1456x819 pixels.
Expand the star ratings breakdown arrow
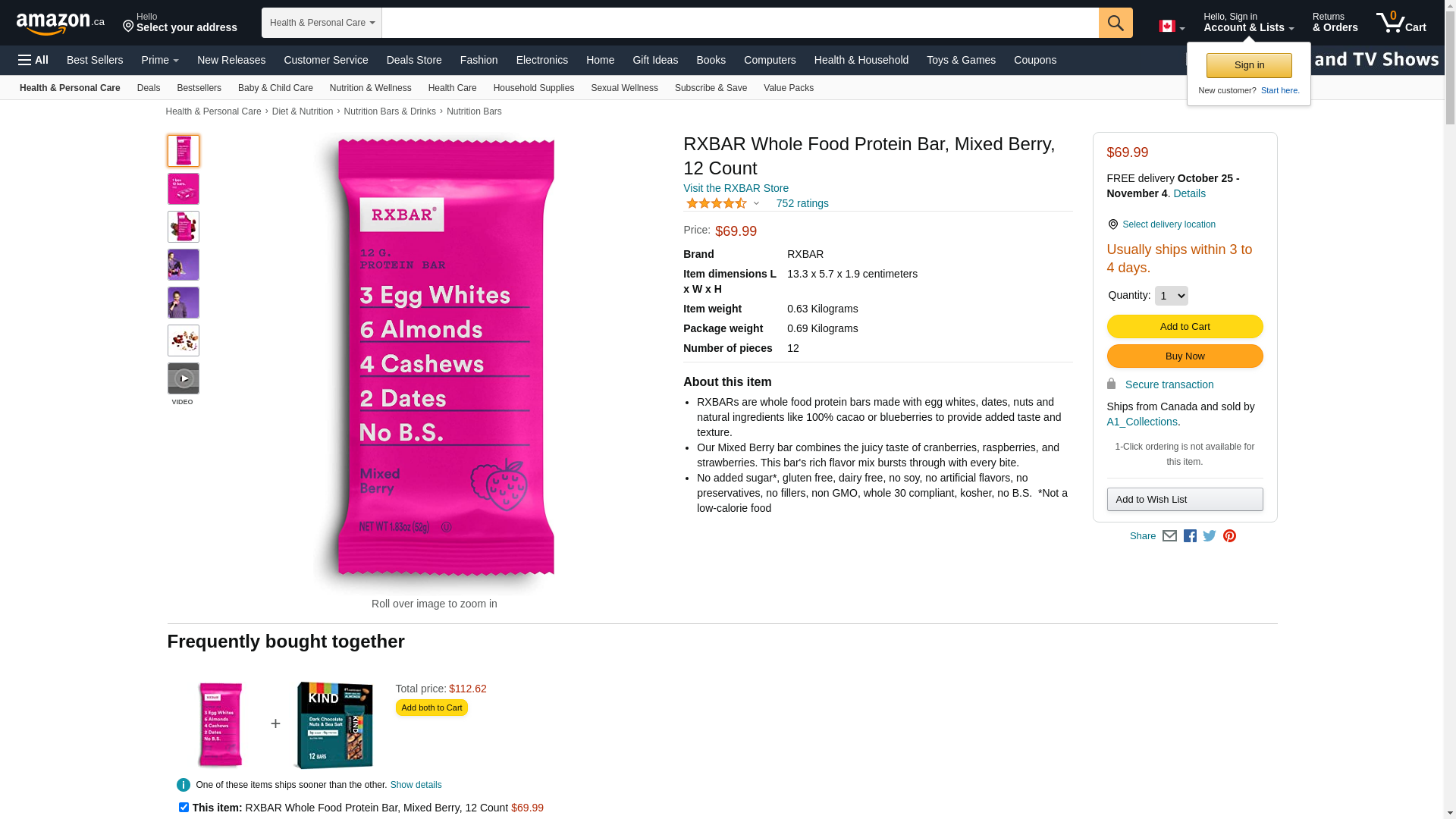point(756,203)
